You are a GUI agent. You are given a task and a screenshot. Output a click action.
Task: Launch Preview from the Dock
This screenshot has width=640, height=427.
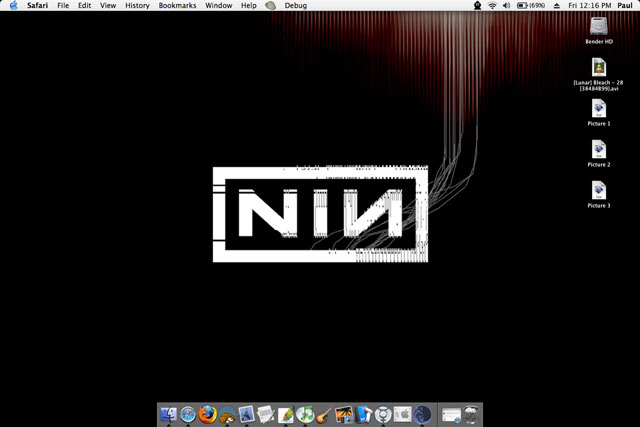(x=247, y=414)
